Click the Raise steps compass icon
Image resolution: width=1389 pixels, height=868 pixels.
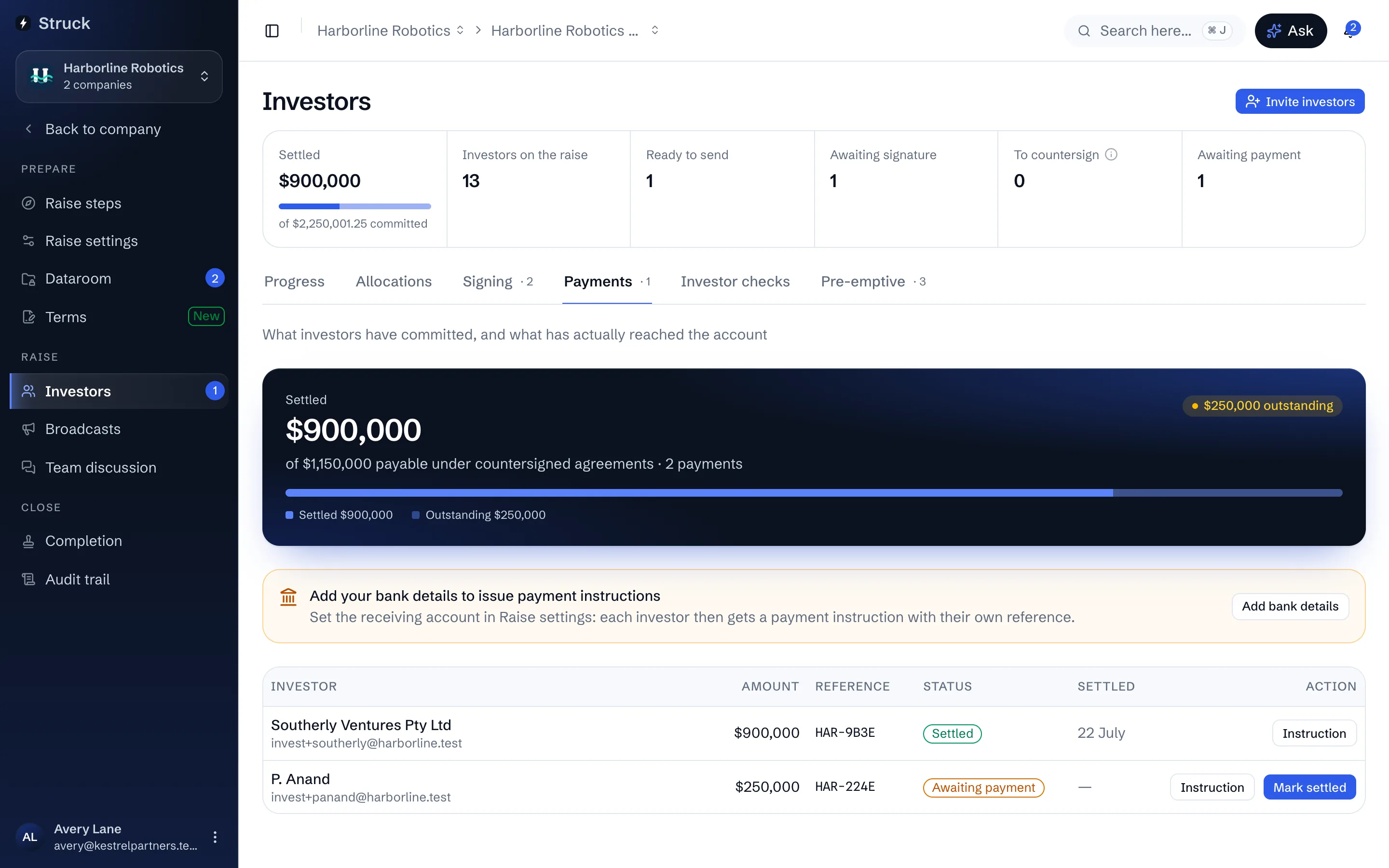pyautogui.click(x=28, y=203)
